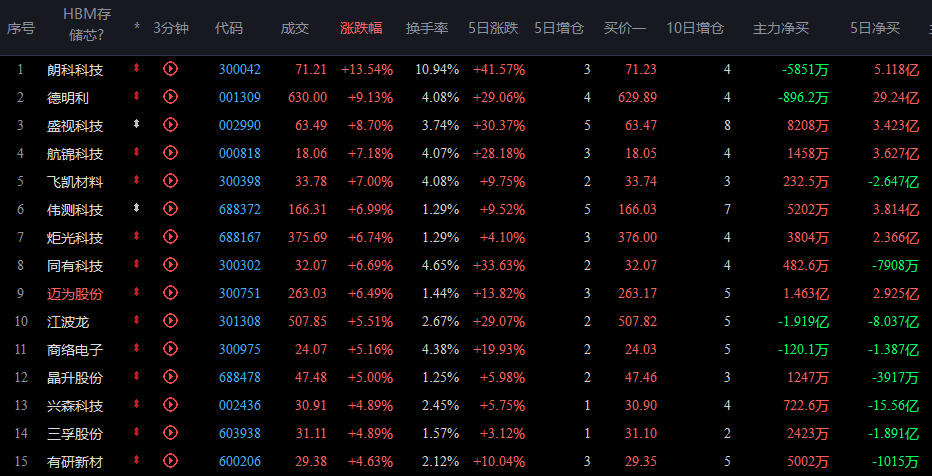
Task: Click 5-day net buy -15.56亿
Action: (x=893, y=406)
